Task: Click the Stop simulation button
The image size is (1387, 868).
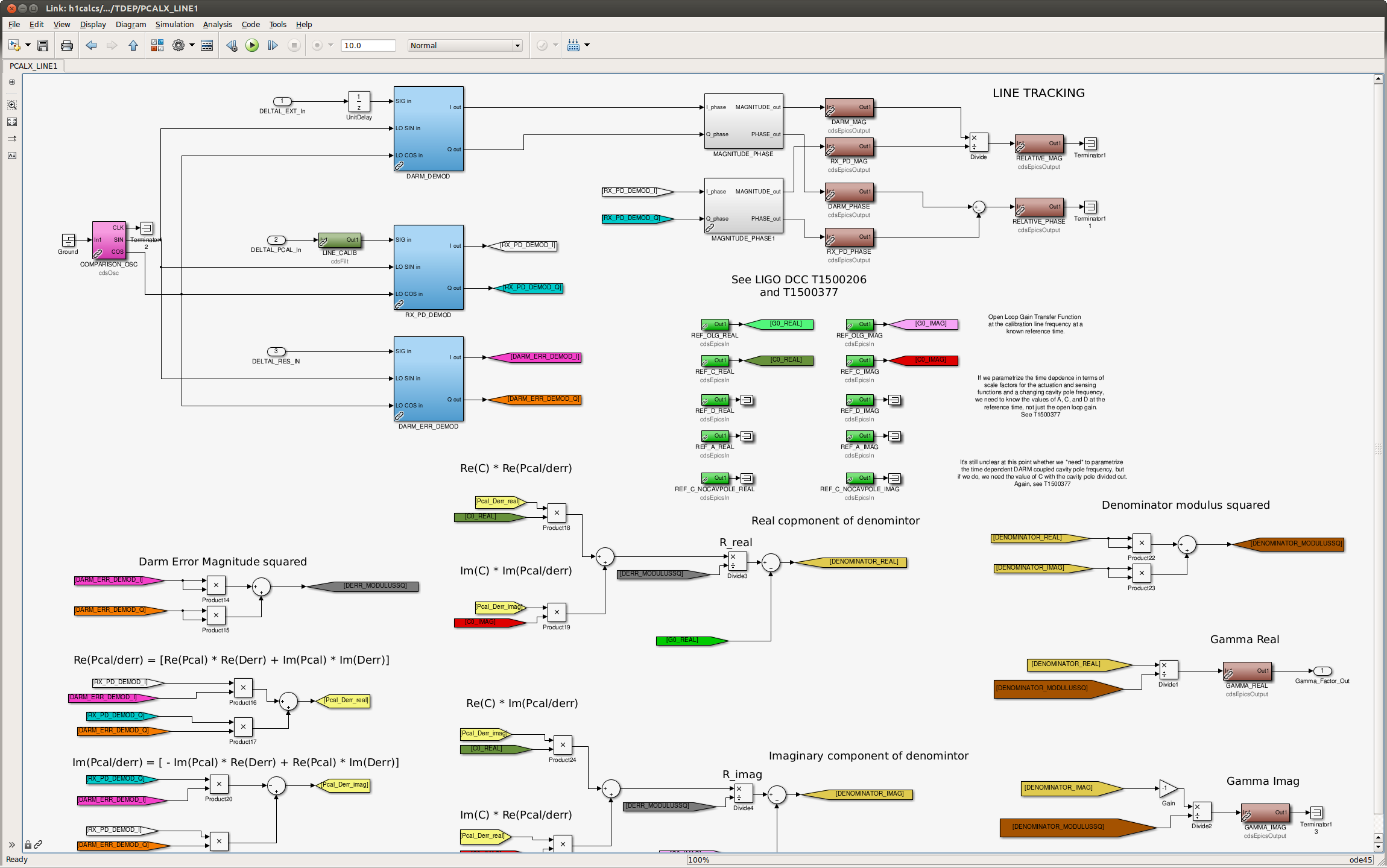Action: click(294, 45)
